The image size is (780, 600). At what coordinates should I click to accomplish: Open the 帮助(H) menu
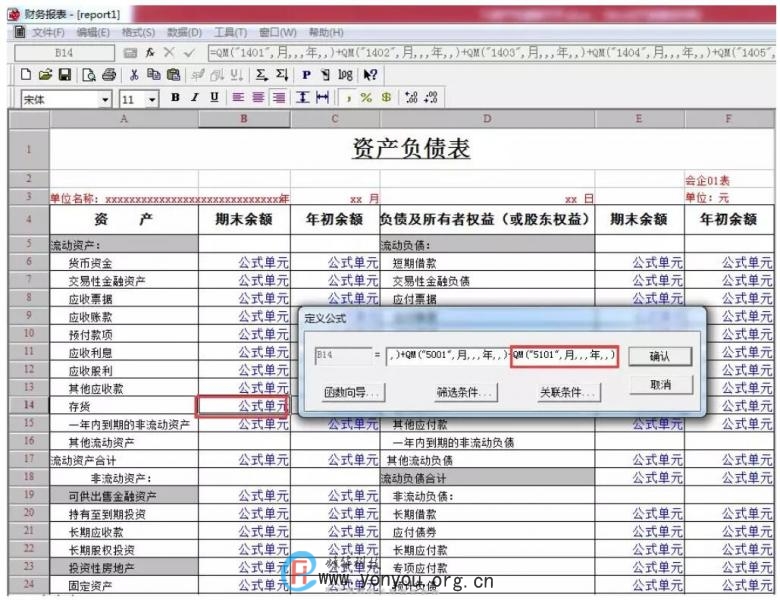click(x=326, y=33)
